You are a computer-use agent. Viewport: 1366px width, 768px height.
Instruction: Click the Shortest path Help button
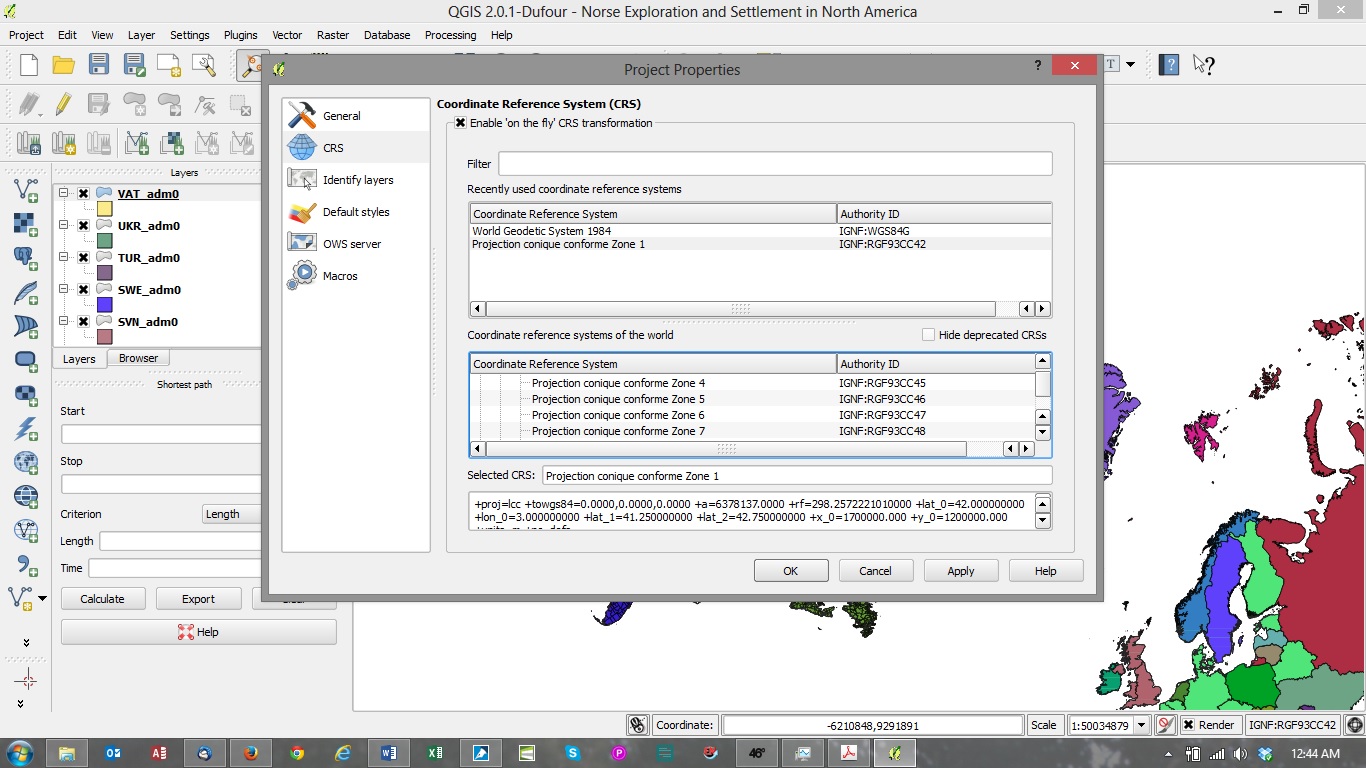click(198, 632)
